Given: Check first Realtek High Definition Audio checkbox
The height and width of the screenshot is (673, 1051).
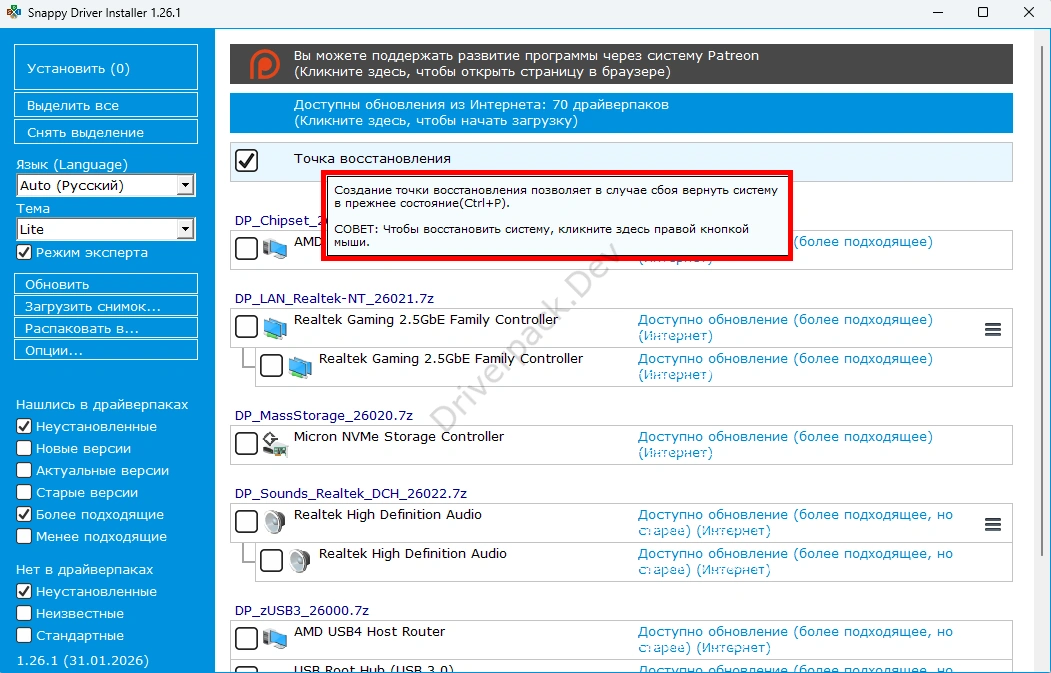Looking at the screenshot, I should [247, 522].
